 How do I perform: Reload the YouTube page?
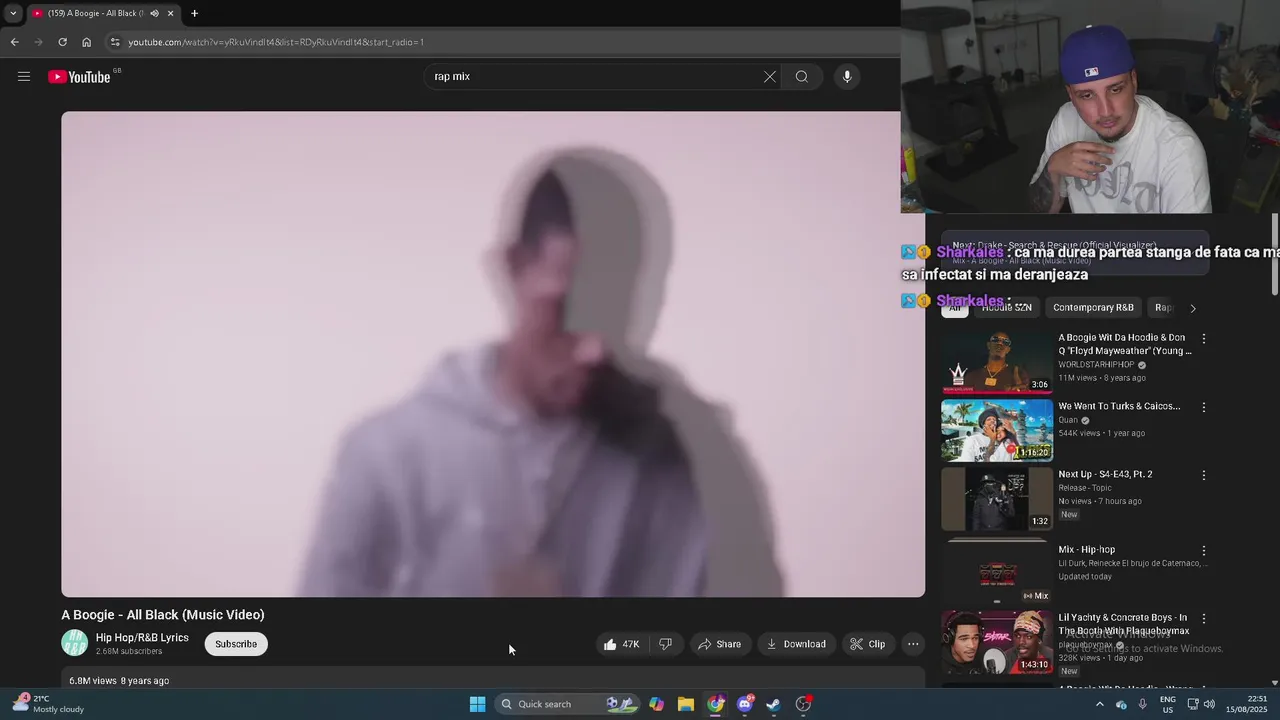tap(62, 42)
